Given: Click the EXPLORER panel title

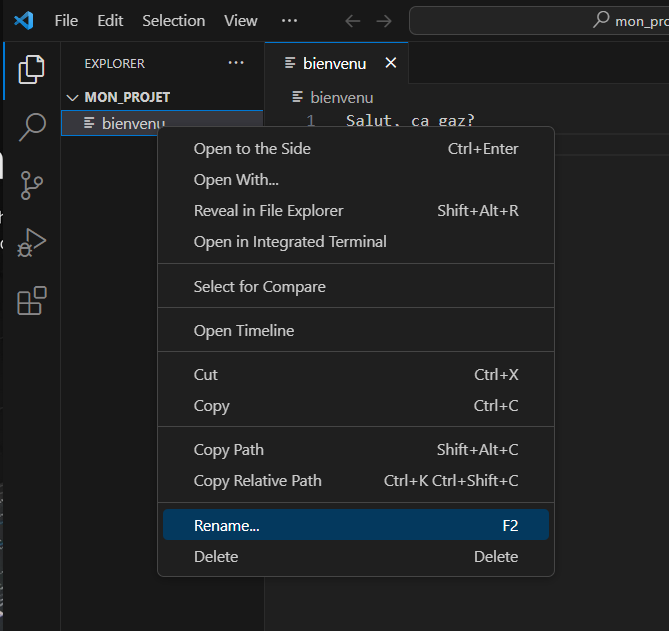Looking at the screenshot, I should [x=114, y=64].
